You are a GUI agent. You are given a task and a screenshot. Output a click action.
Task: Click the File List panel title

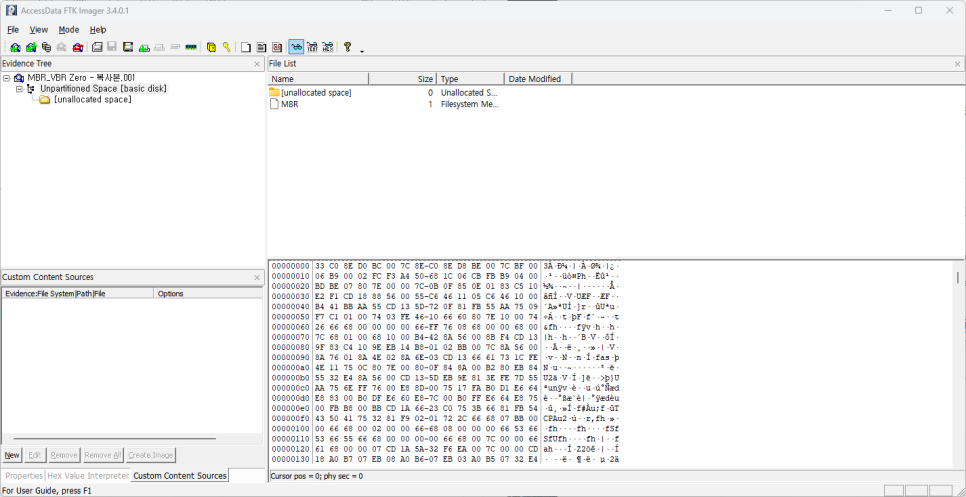pyautogui.click(x=283, y=63)
